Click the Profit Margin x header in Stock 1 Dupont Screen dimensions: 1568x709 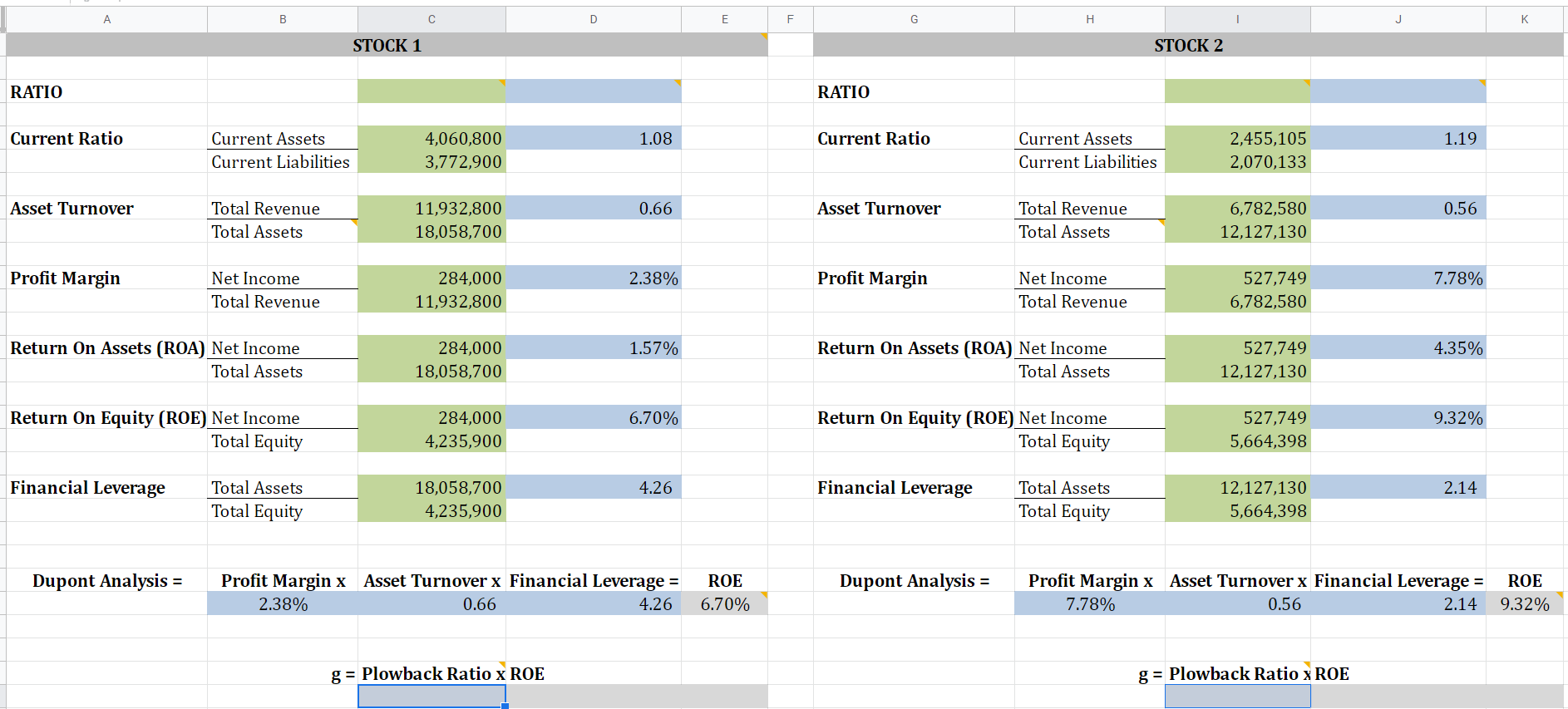click(283, 580)
